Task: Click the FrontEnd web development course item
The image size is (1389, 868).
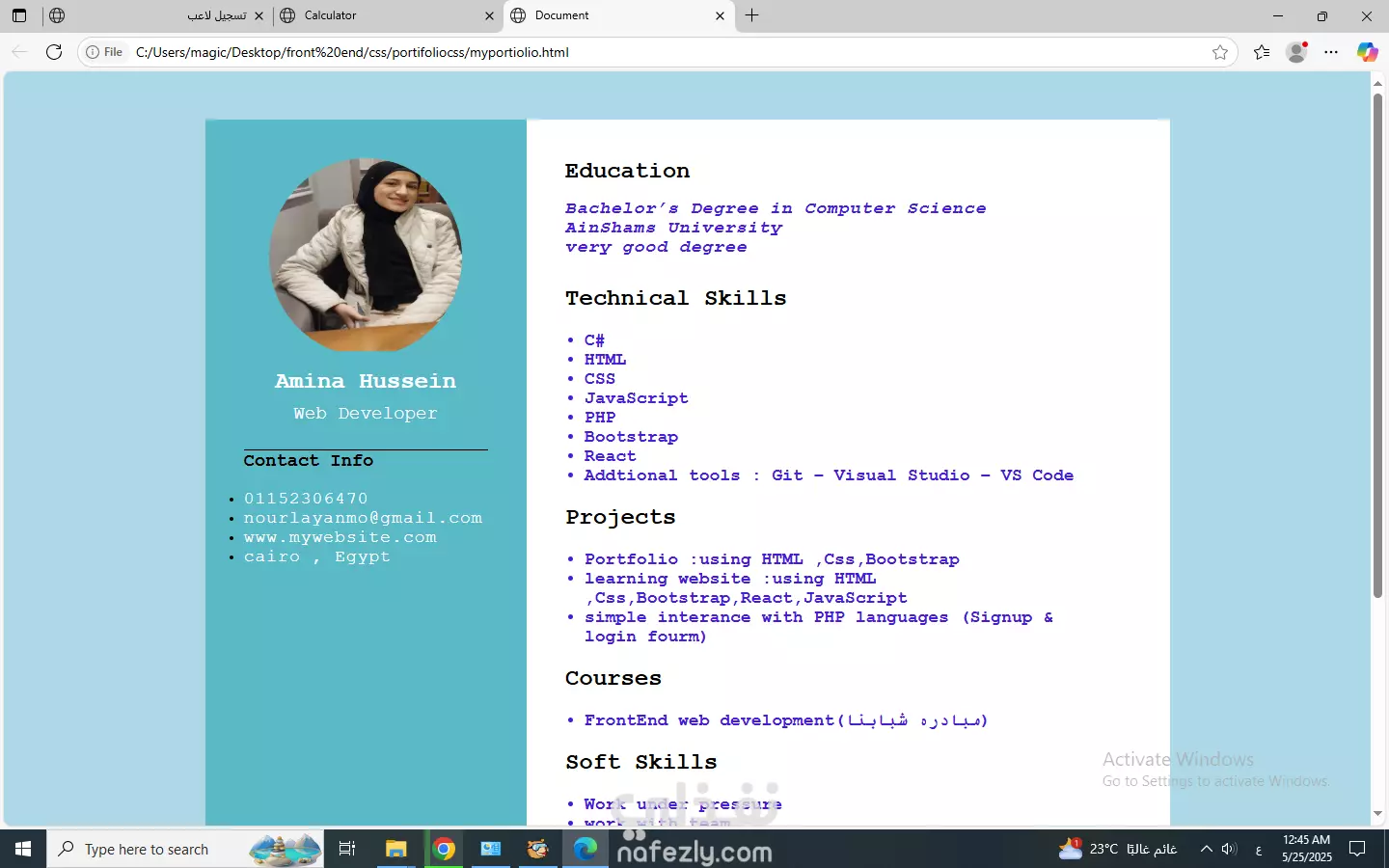Action: (x=786, y=720)
